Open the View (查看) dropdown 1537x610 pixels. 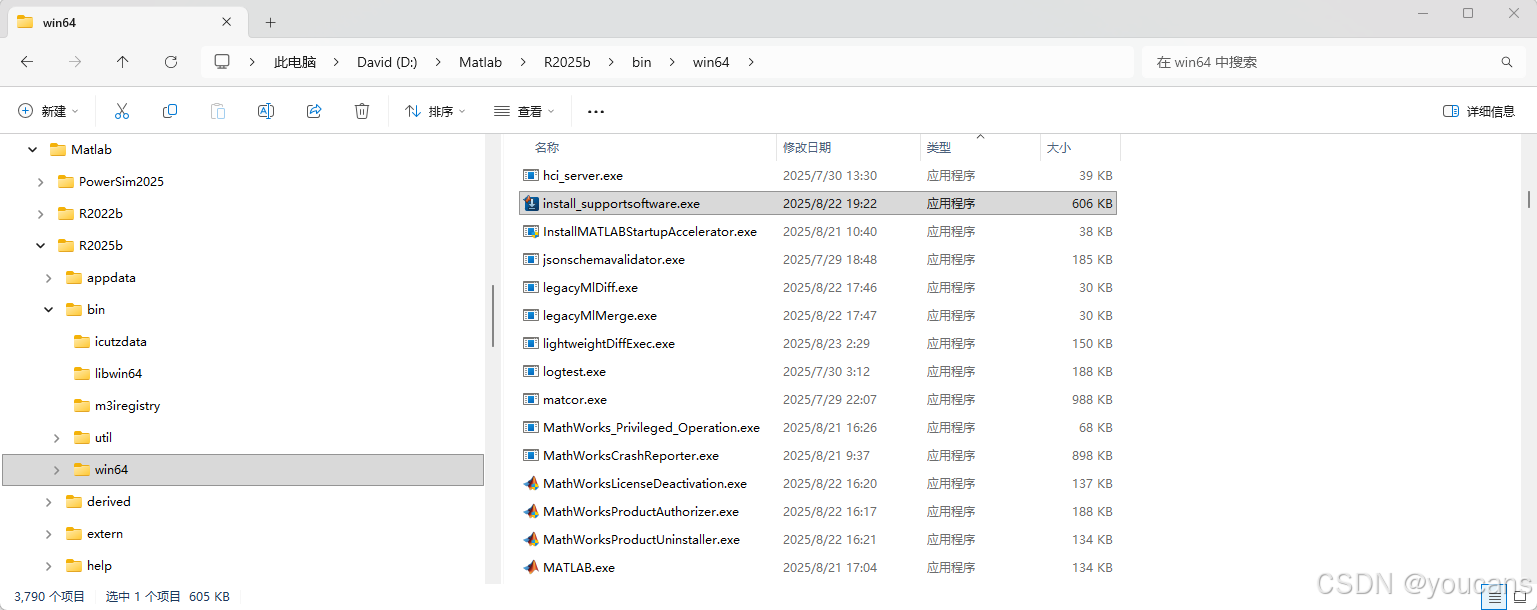(524, 111)
